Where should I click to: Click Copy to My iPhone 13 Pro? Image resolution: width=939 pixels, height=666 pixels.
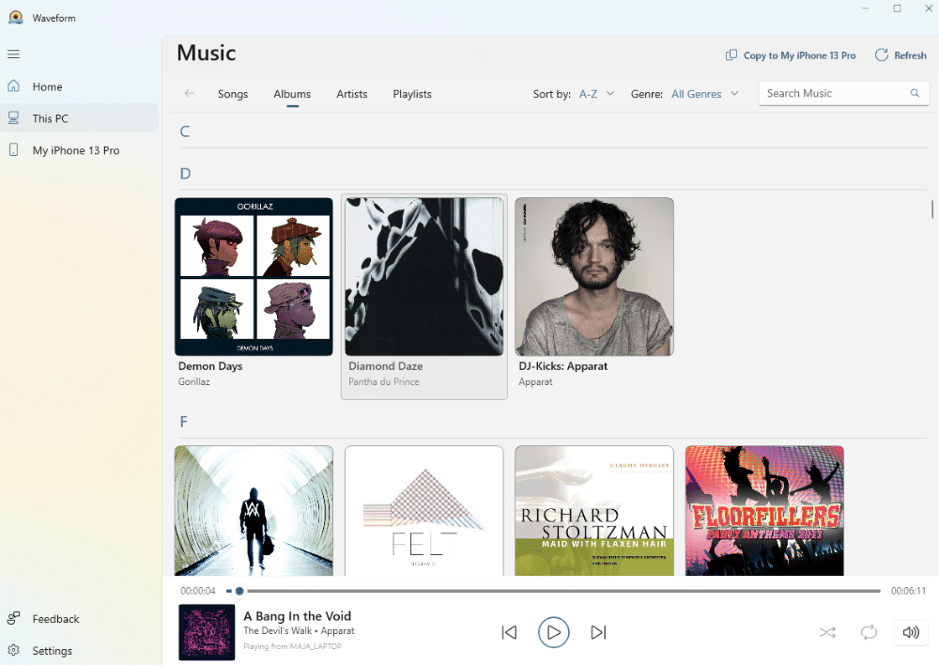[x=790, y=55]
